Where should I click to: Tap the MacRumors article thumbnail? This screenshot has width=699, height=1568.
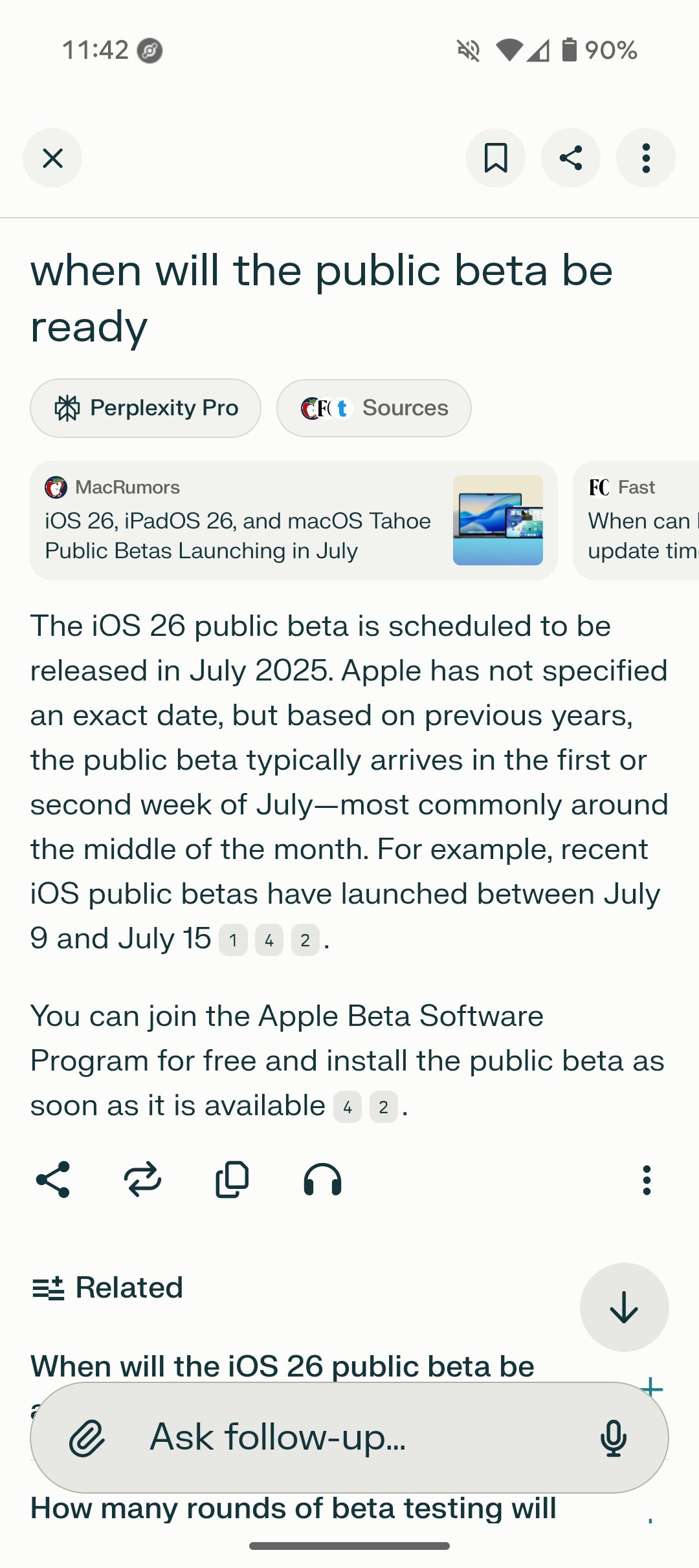(x=498, y=521)
